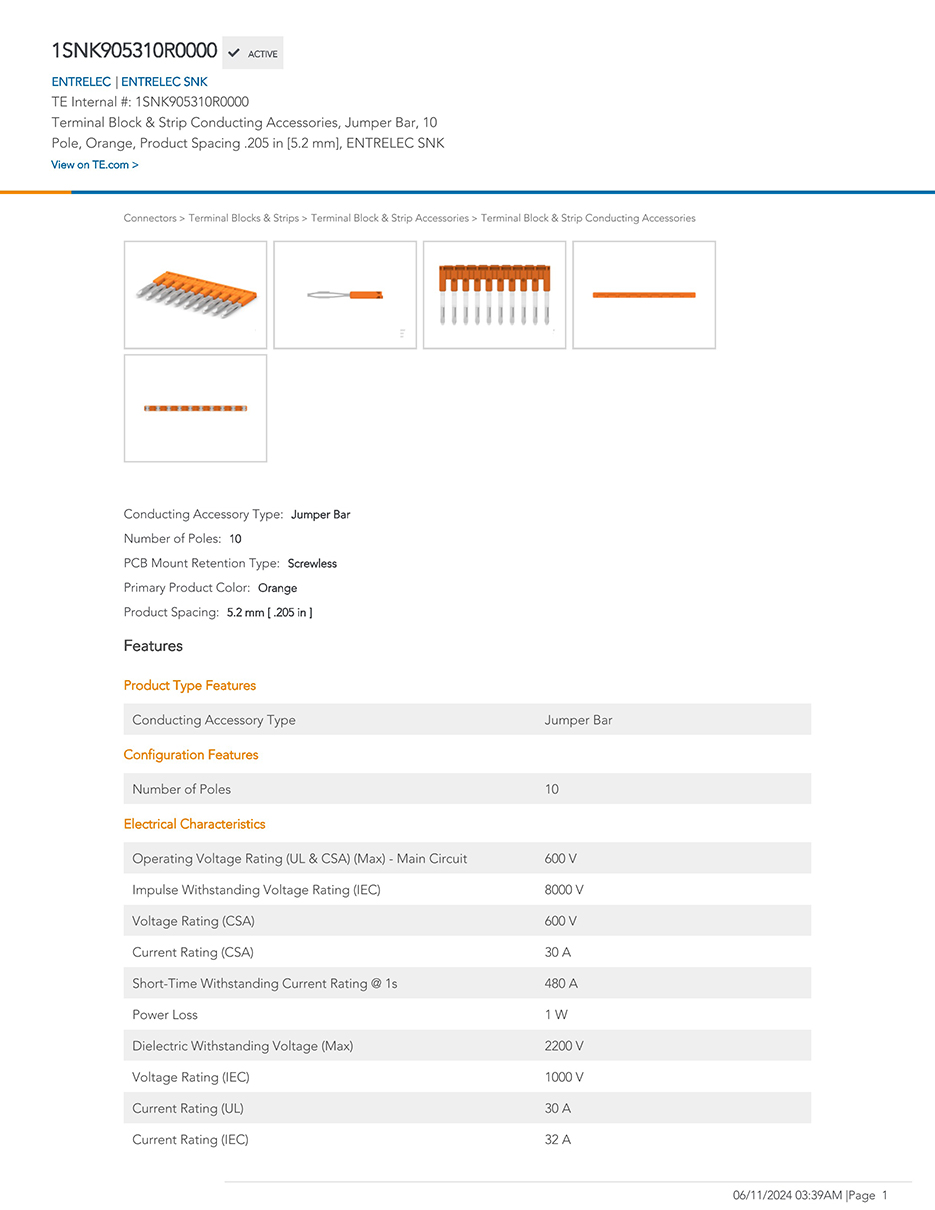Click the 1SNK905310R0000 part number title
Viewport: 935px width, 1210px height.
click(134, 51)
